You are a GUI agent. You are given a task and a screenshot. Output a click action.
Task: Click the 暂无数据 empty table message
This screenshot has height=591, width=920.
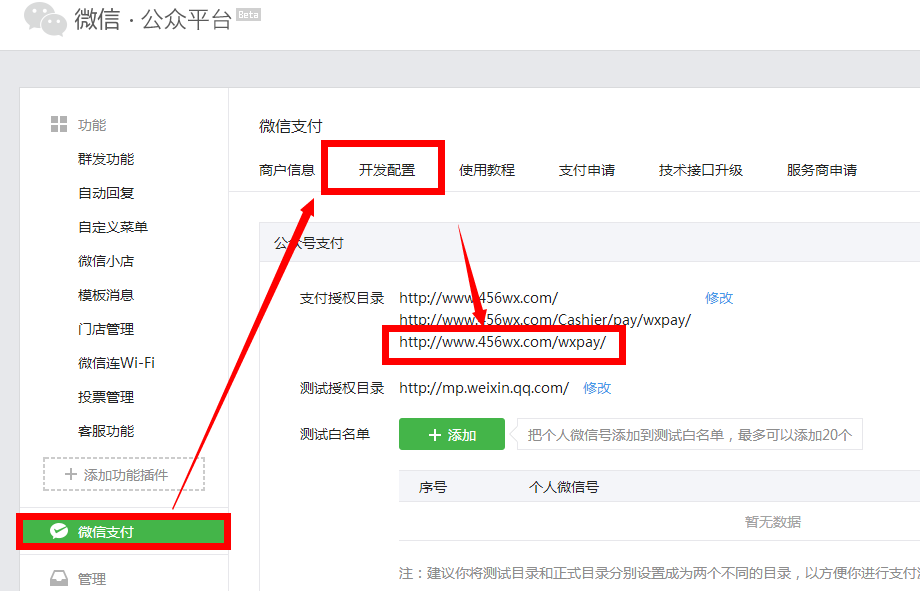(x=773, y=522)
